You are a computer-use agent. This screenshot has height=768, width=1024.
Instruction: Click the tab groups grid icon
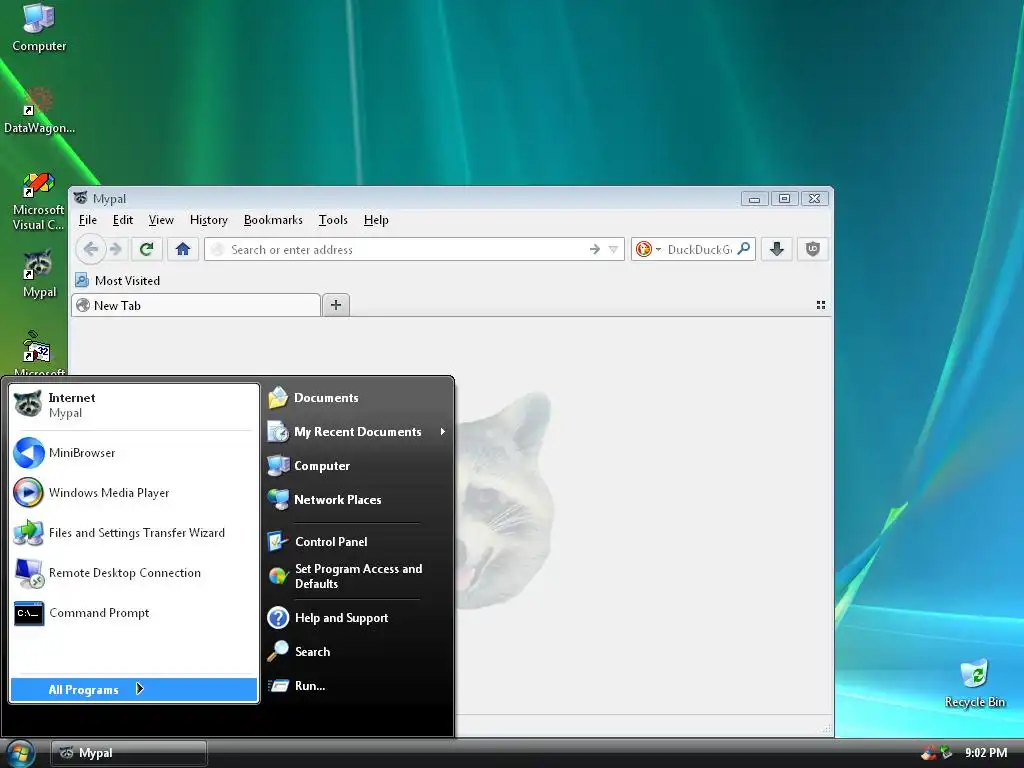pyautogui.click(x=821, y=305)
